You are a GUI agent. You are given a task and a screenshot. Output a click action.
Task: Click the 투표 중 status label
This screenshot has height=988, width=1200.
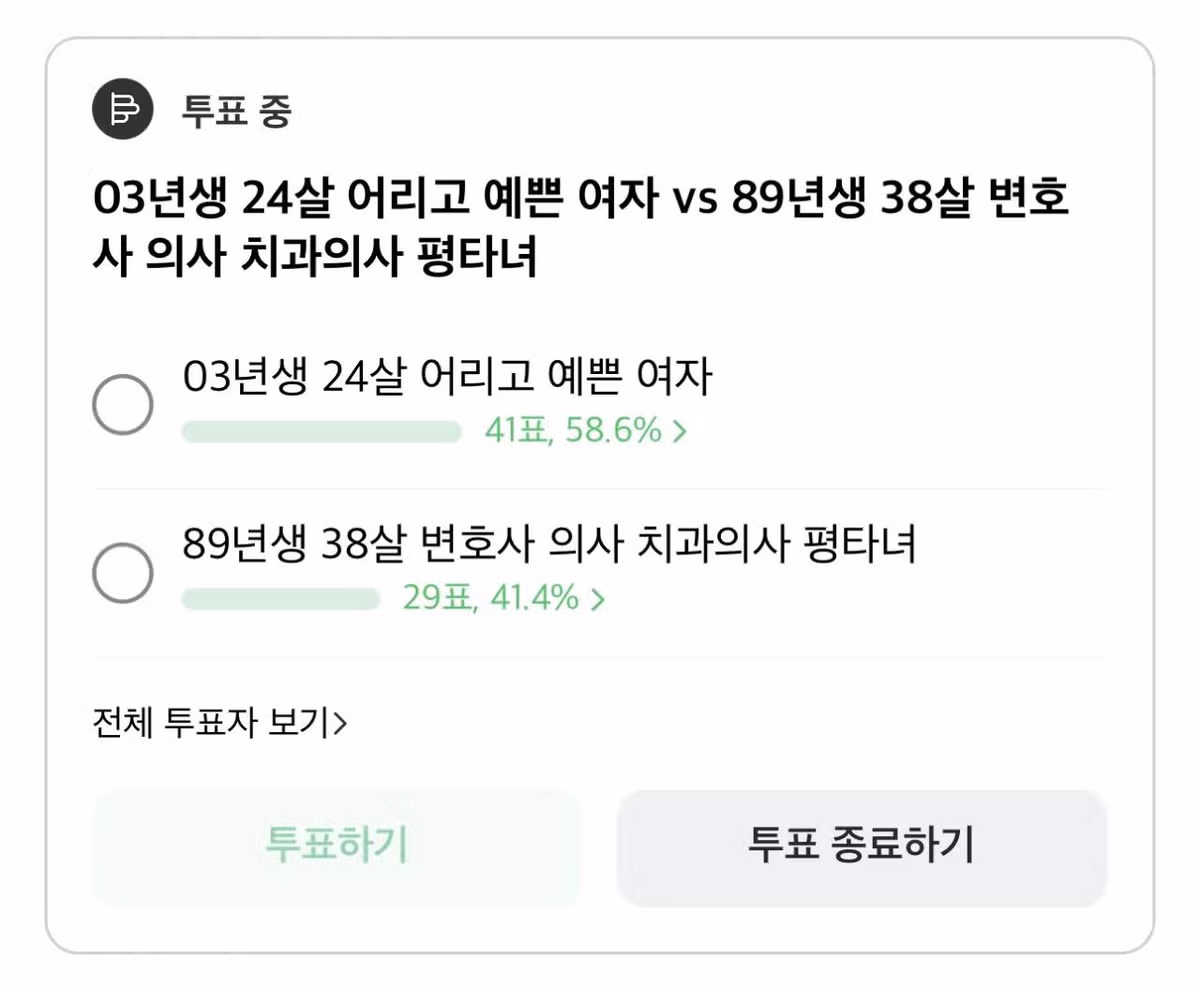tap(236, 109)
